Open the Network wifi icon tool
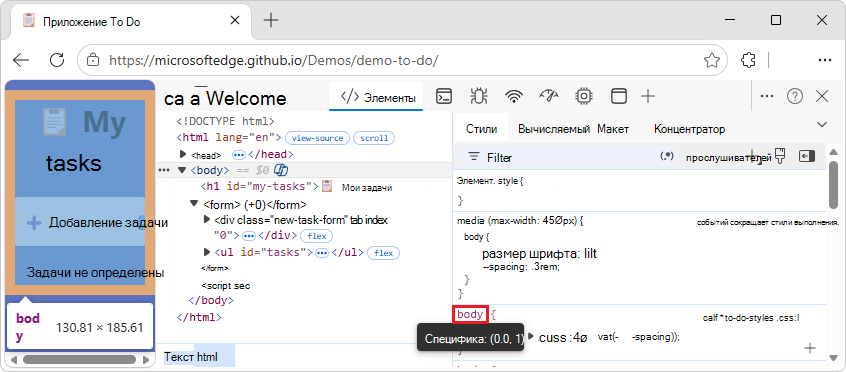The height and width of the screenshot is (372, 846). (514, 97)
